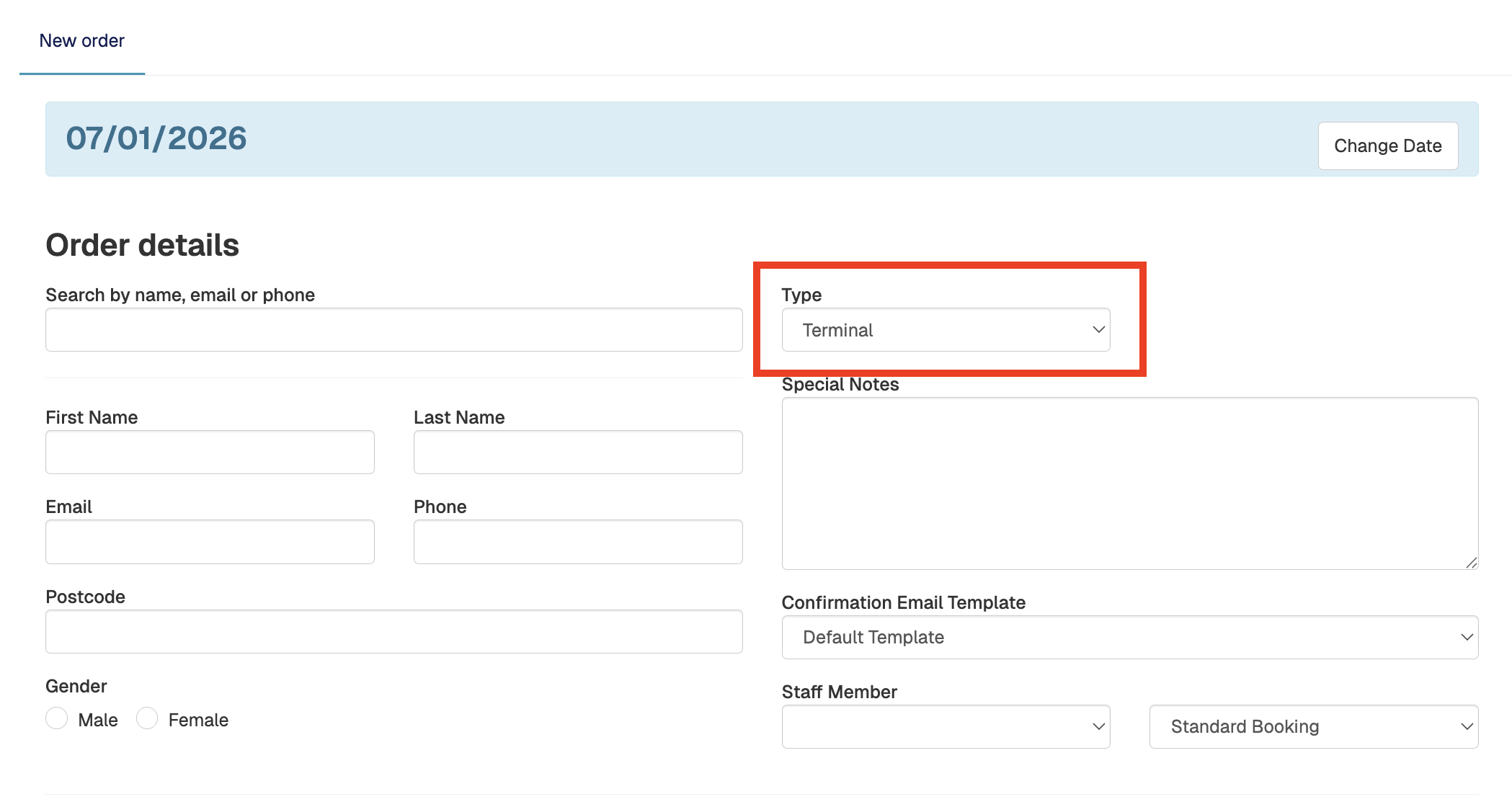The height and width of the screenshot is (807, 1512).
Task: Click the Default Template dropdown chevron arrow
Action: 1466,637
